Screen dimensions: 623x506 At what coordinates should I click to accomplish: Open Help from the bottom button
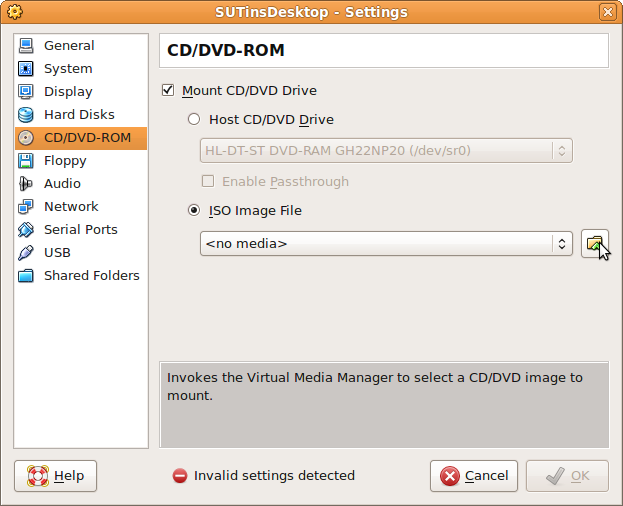[56, 476]
